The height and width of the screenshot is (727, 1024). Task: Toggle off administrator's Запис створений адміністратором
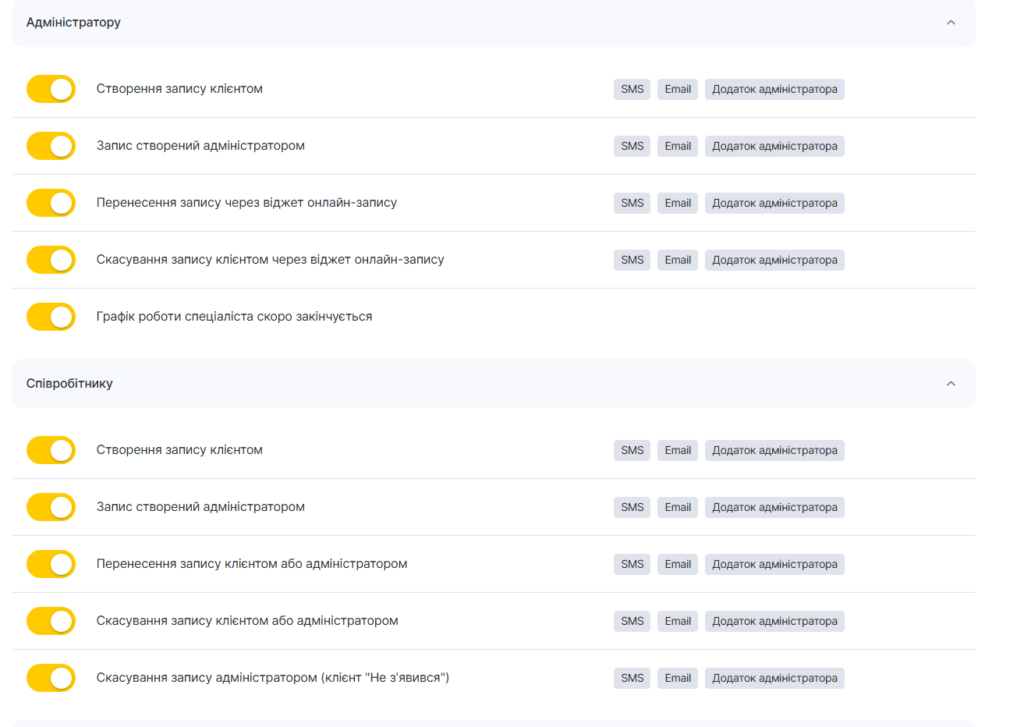(51, 146)
